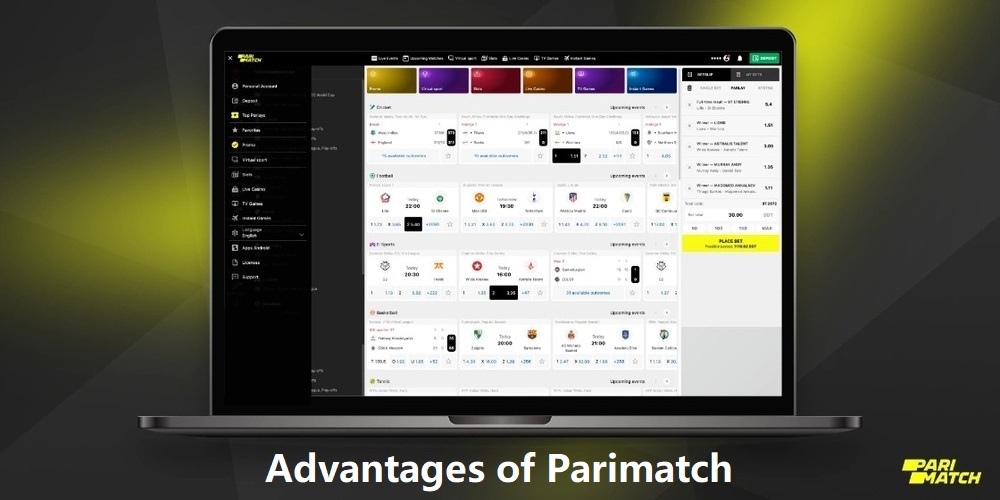Choose the 50 quick stake amount

(x=695, y=228)
